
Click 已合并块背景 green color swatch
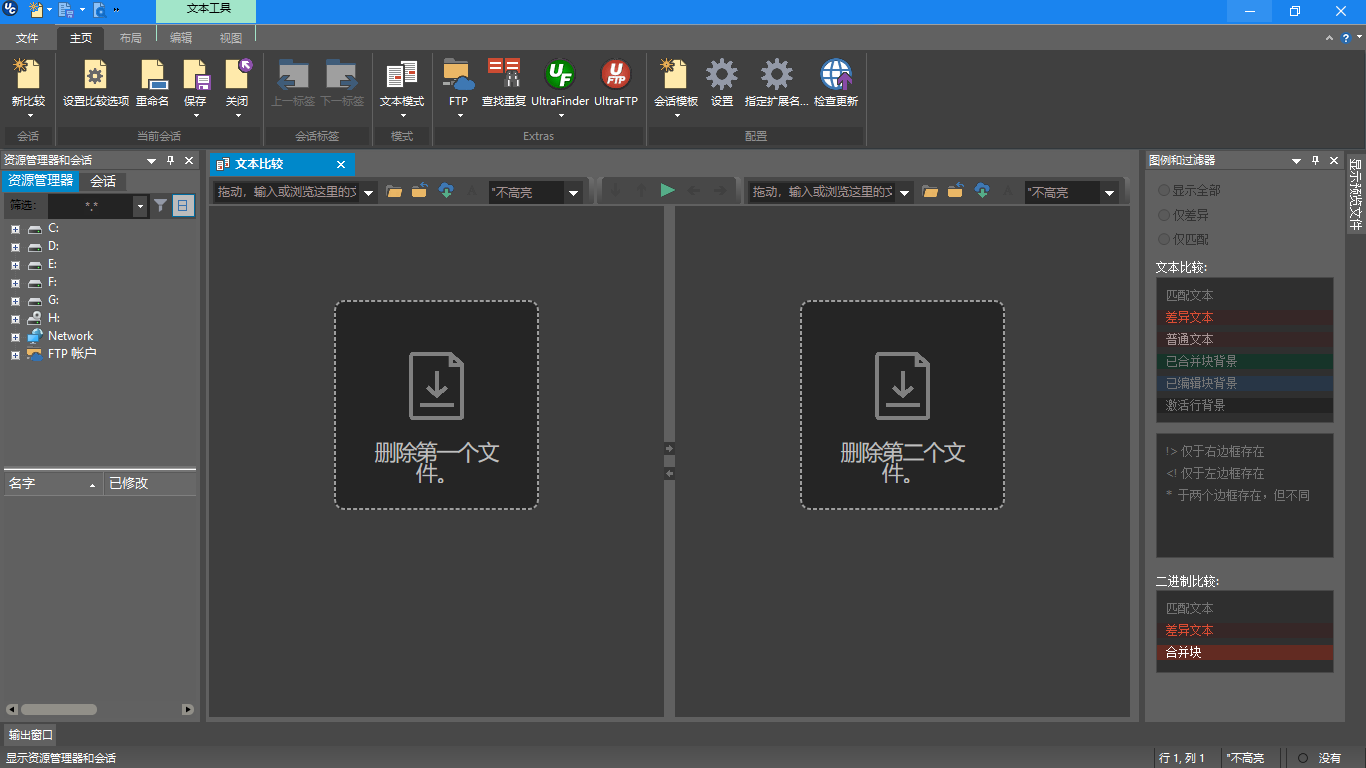point(1245,361)
